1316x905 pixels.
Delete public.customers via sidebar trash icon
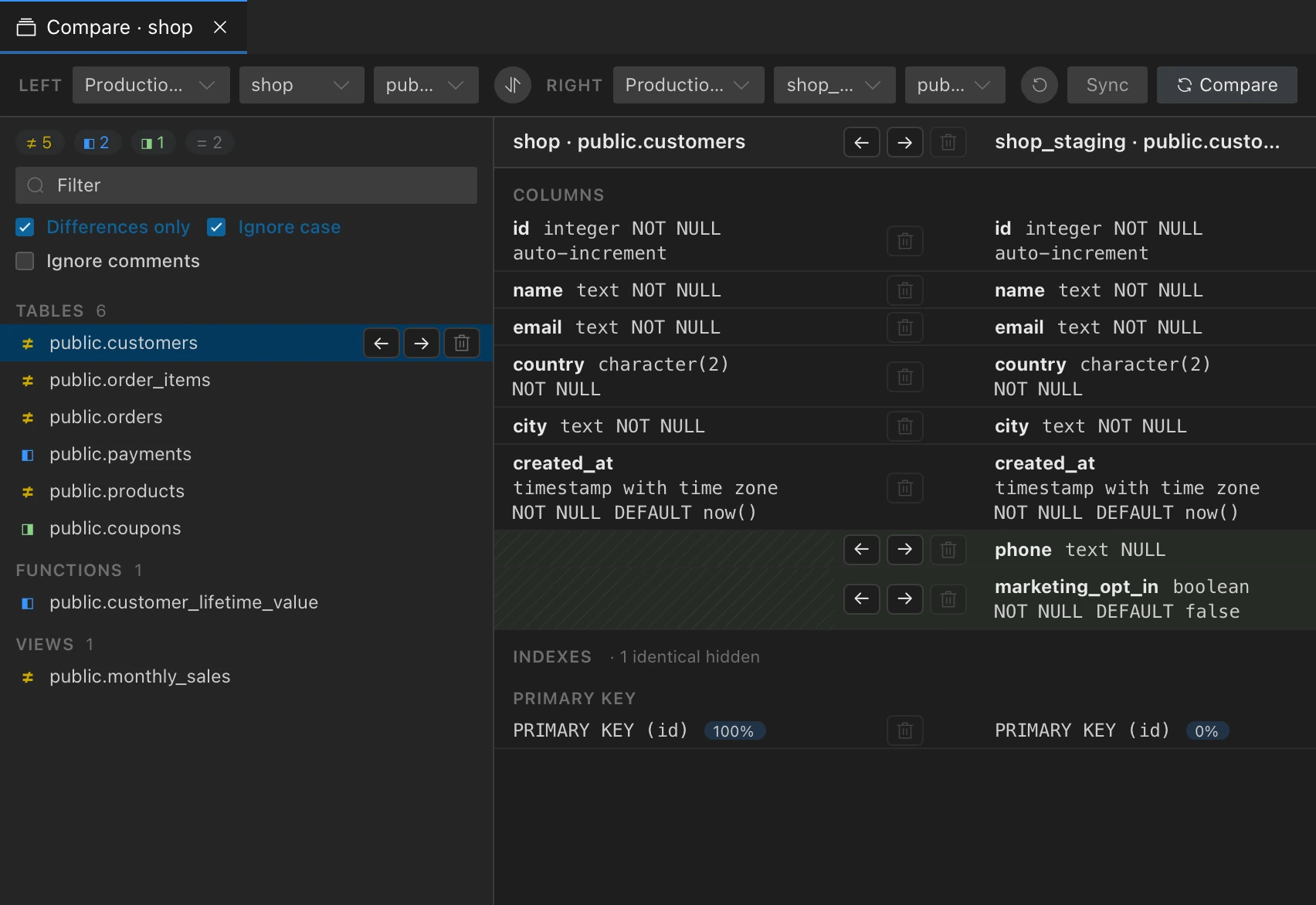pos(462,343)
